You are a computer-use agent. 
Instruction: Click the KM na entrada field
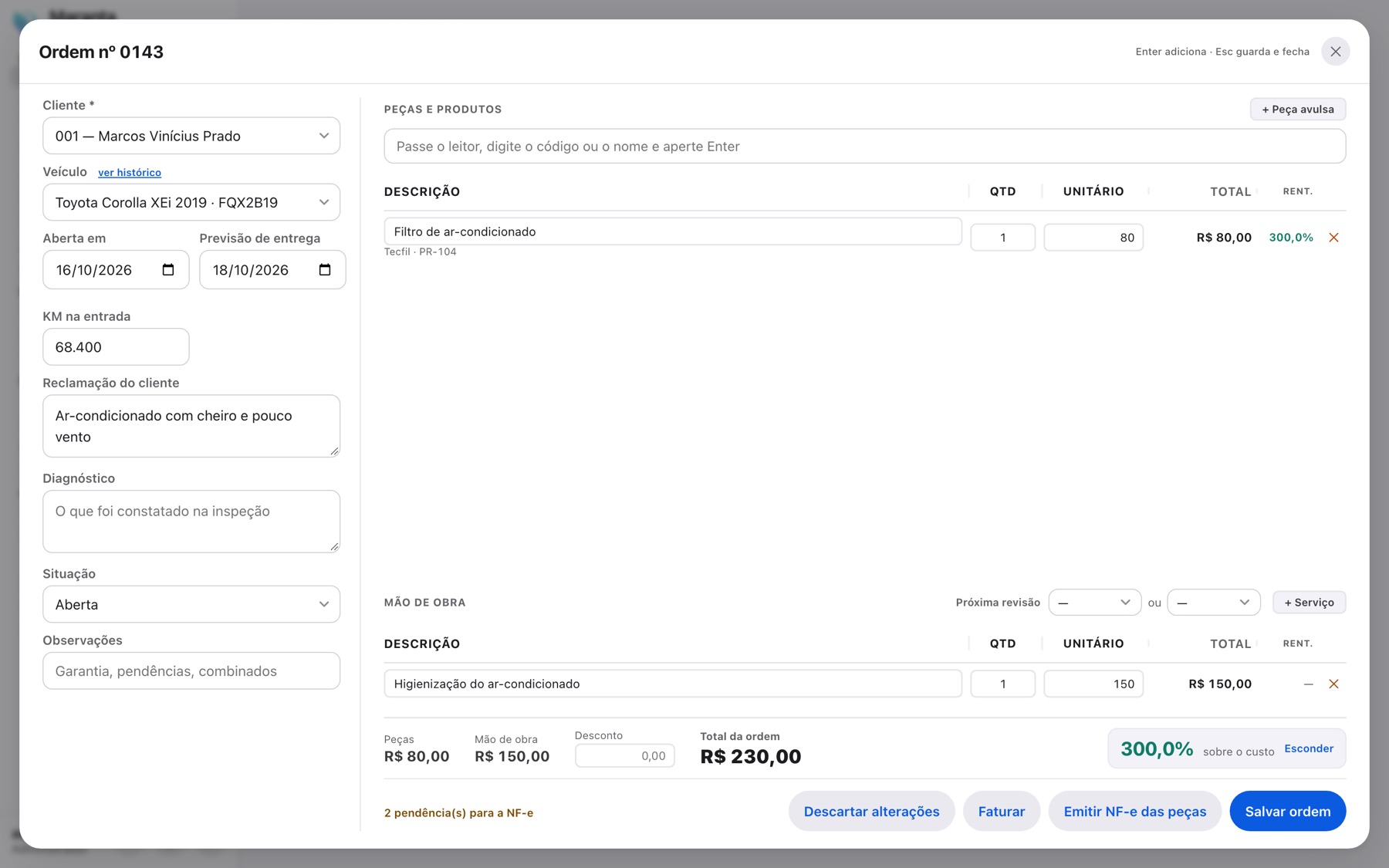[x=116, y=347]
